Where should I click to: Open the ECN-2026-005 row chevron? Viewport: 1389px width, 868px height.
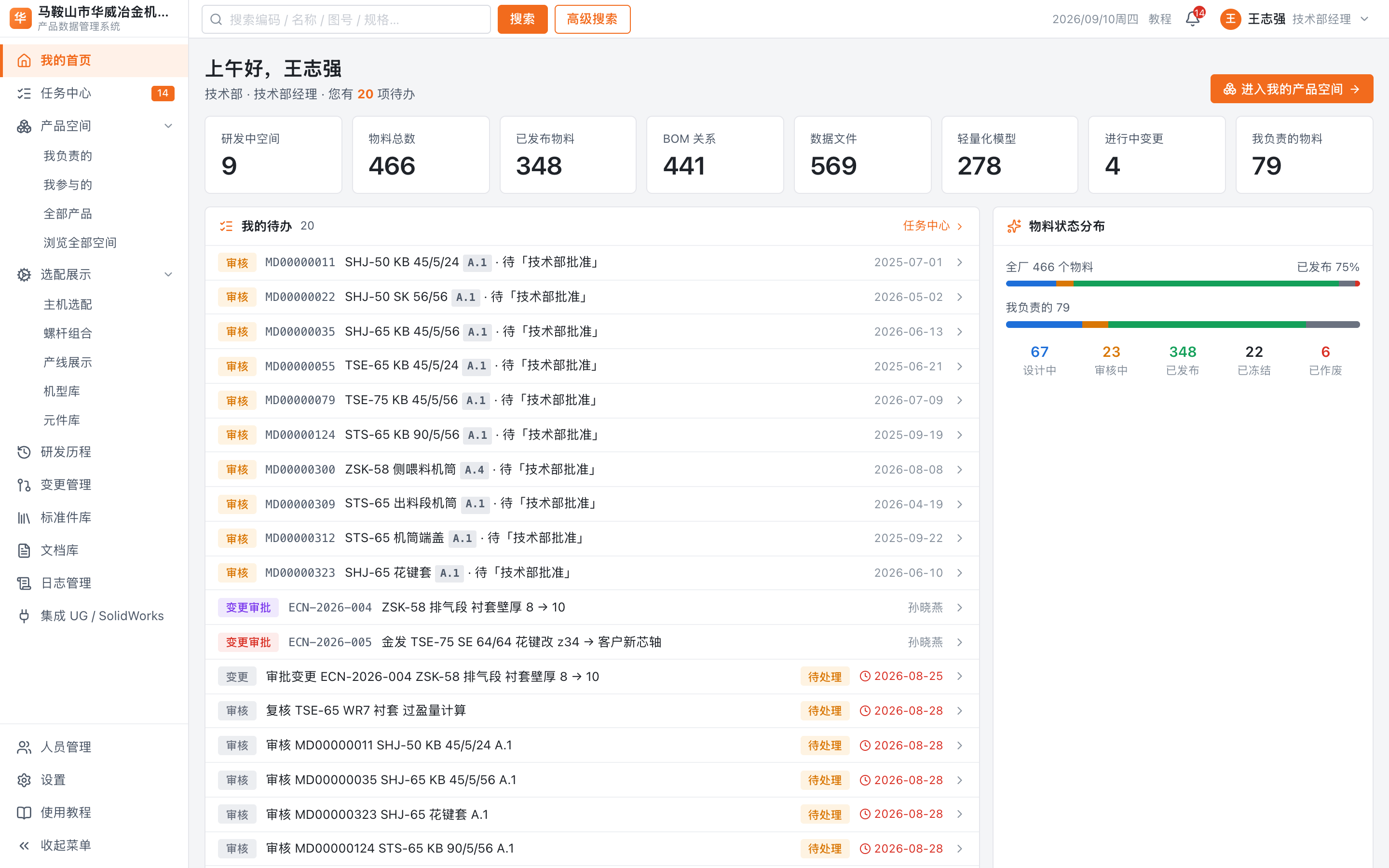[960, 642]
